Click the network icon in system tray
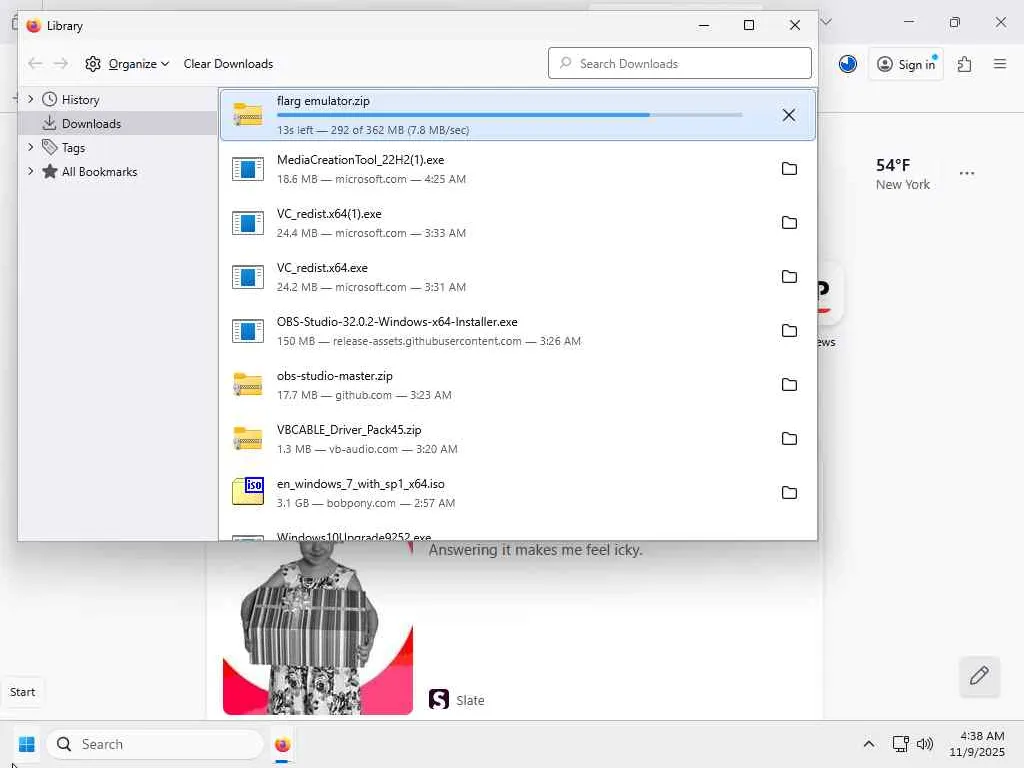 (x=901, y=744)
